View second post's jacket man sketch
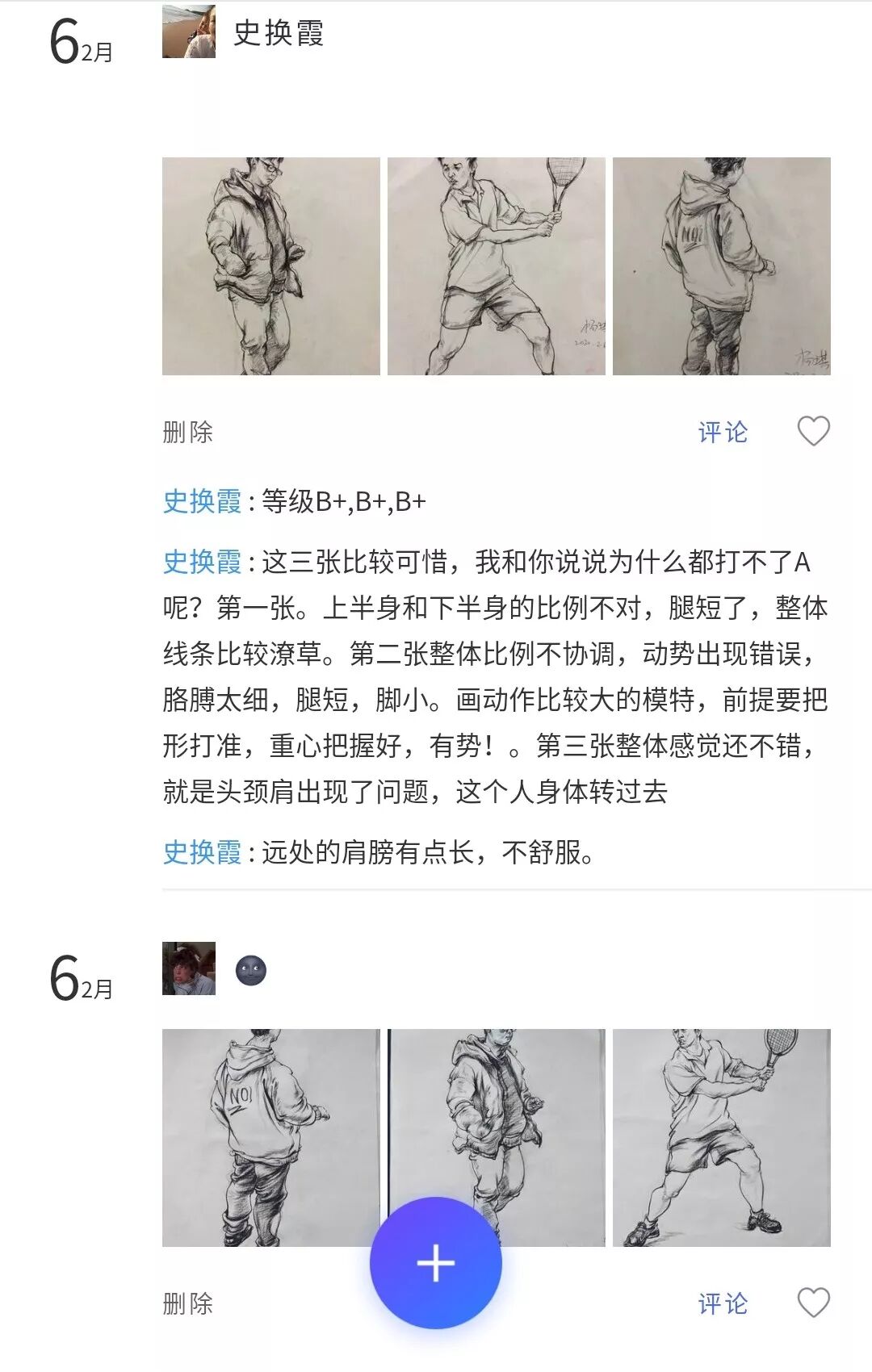This screenshot has height=1372, width=872. (x=497, y=1138)
